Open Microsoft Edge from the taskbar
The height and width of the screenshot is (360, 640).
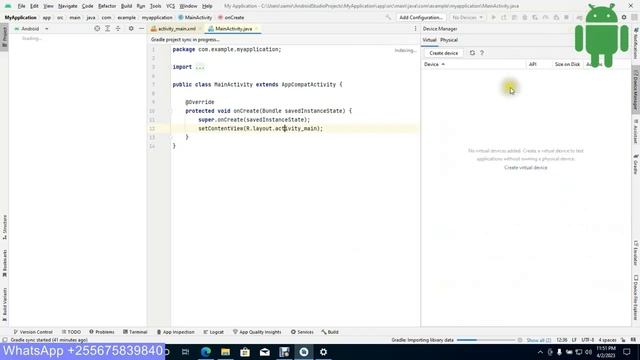click(206, 352)
